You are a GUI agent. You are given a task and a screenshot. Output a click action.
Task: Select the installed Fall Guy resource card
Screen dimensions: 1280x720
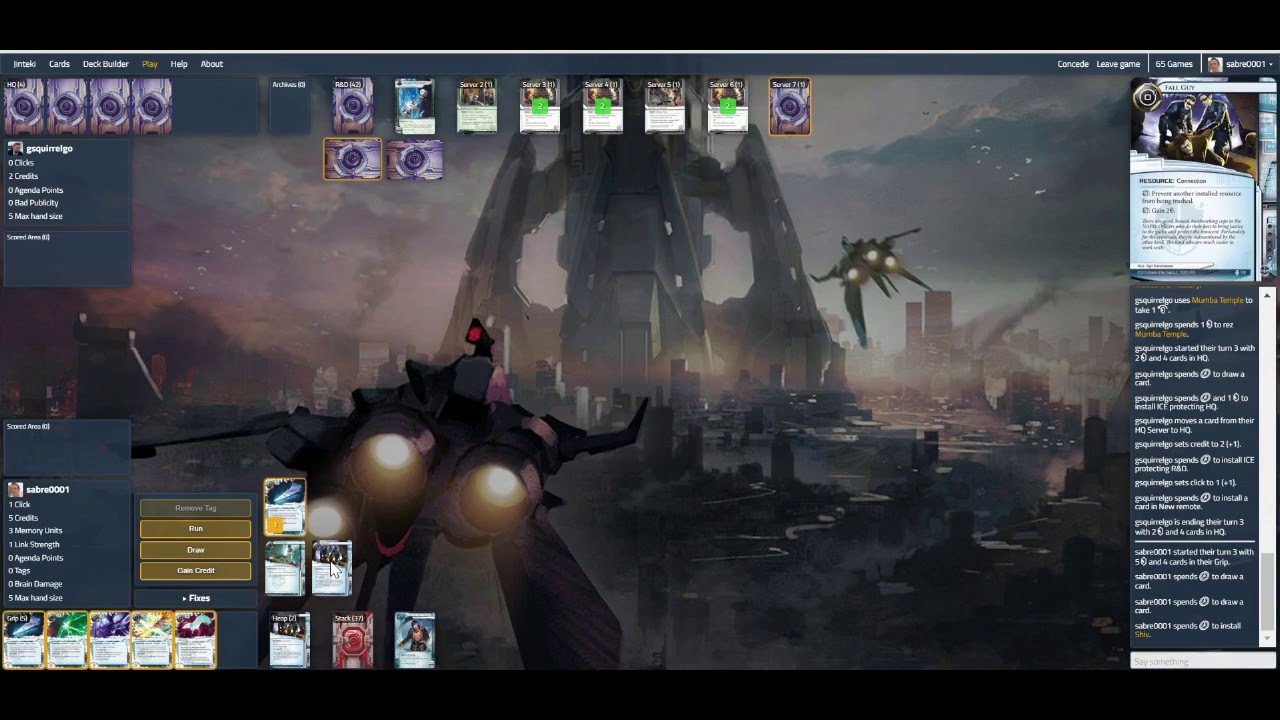tap(332, 568)
